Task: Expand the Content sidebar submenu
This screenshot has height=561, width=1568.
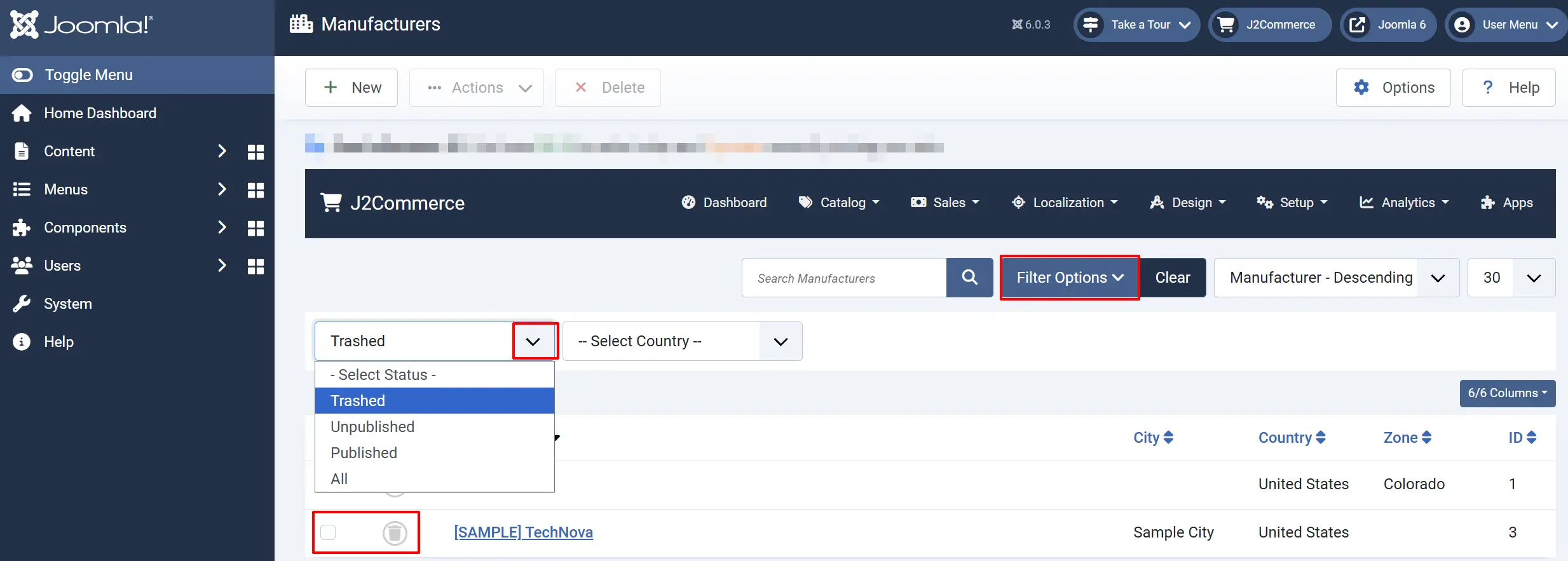Action: pos(222,151)
